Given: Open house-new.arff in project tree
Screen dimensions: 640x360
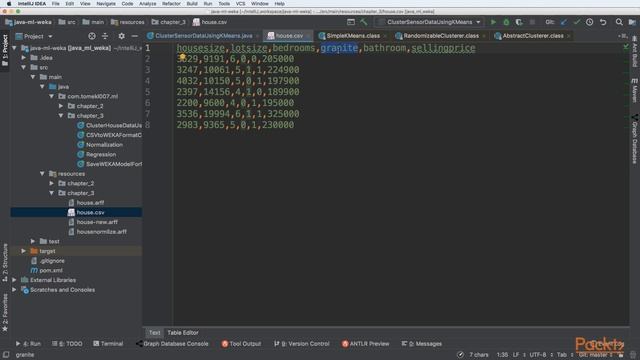Looking at the screenshot, I should [x=97, y=222].
